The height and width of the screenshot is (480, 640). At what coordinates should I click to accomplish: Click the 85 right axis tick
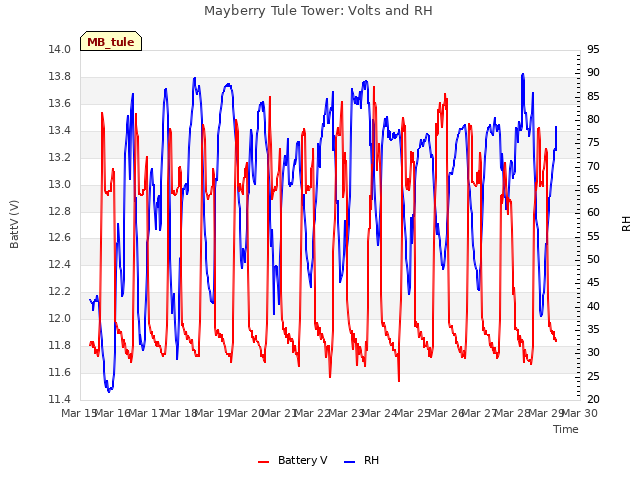pos(593,97)
